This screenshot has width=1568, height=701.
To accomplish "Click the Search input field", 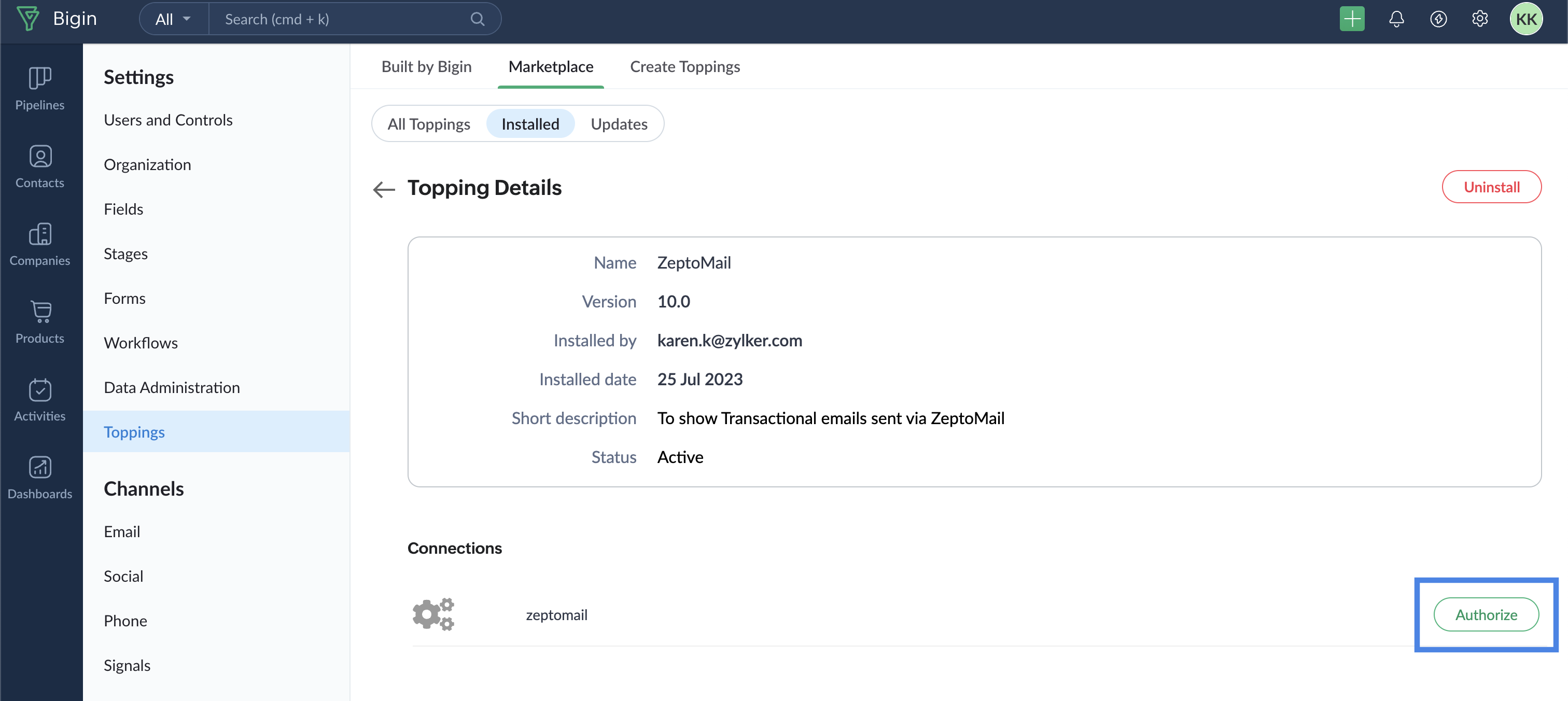I will click(341, 19).
